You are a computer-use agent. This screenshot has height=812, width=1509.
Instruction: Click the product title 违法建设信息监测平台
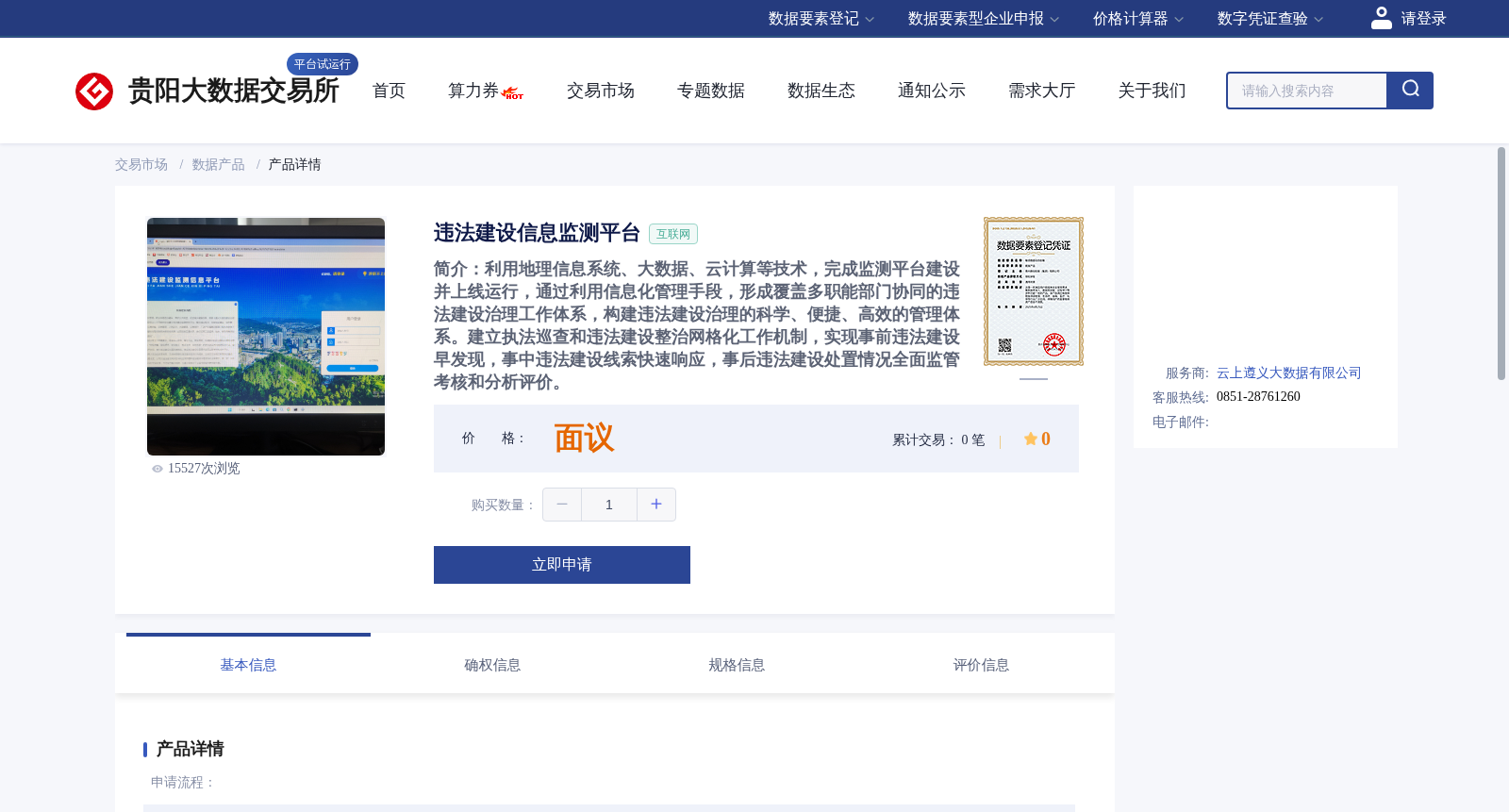(537, 233)
